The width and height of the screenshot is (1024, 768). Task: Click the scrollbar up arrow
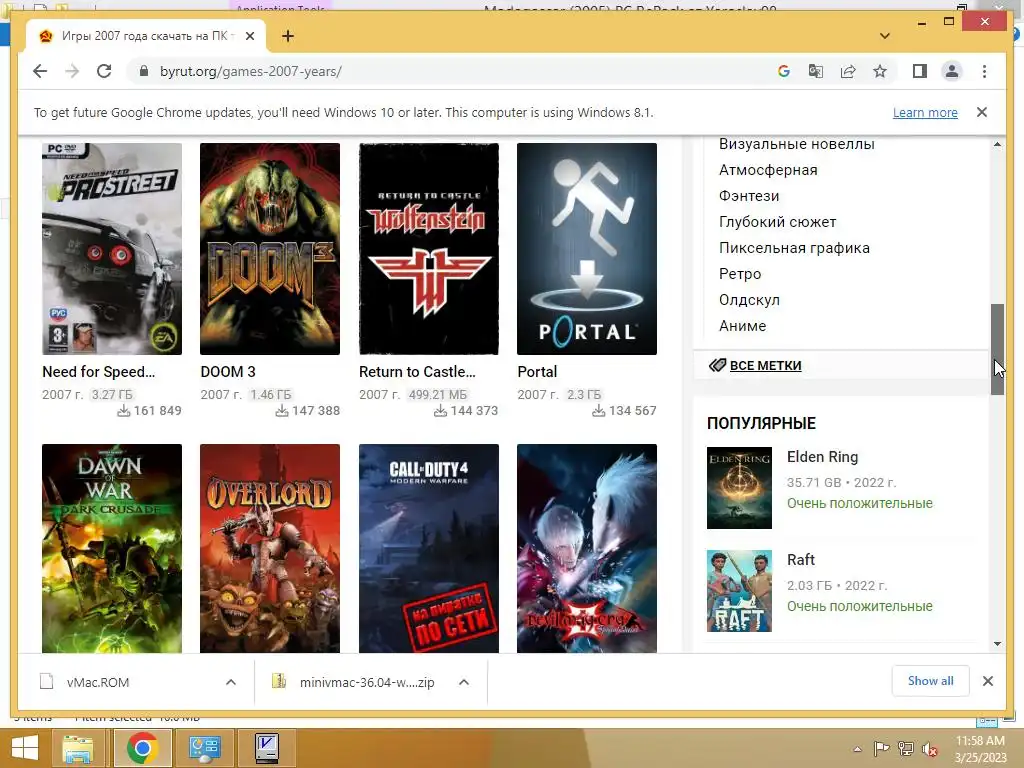[x=997, y=144]
